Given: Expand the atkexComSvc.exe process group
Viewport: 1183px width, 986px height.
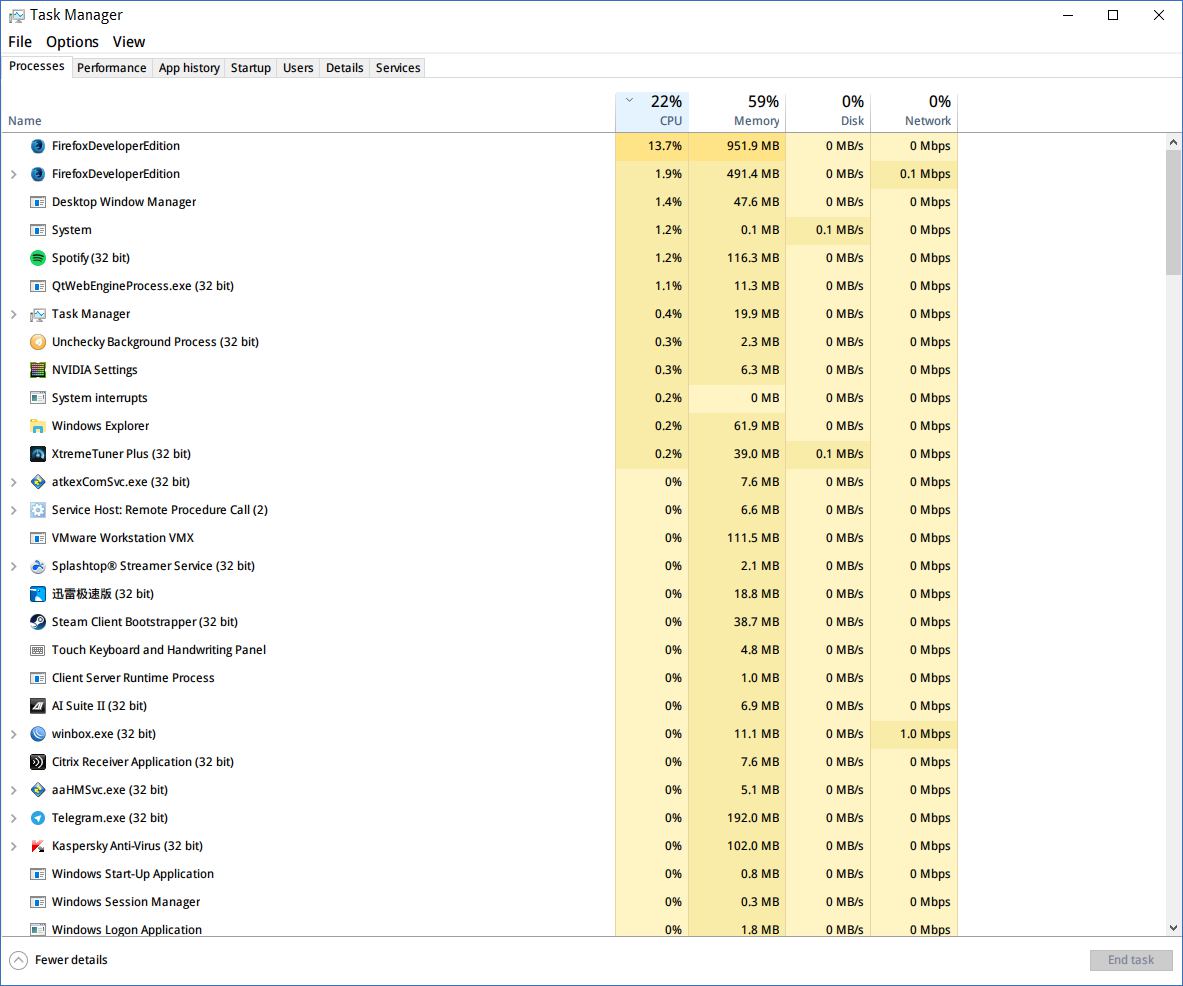Looking at the screenshot, I should (x=14, y=482).
